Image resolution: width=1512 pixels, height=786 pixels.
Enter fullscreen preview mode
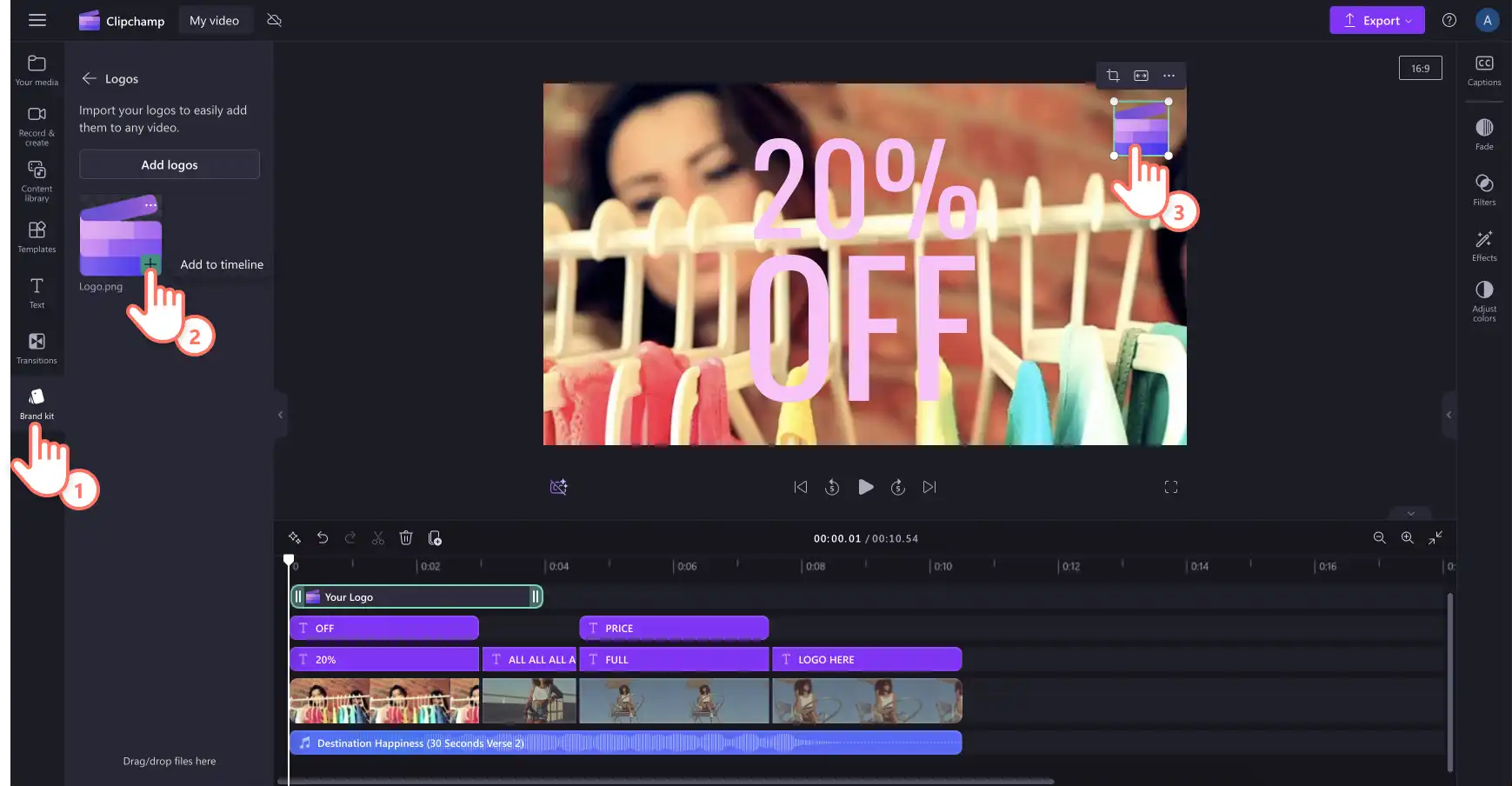[x=1171, y=487]
